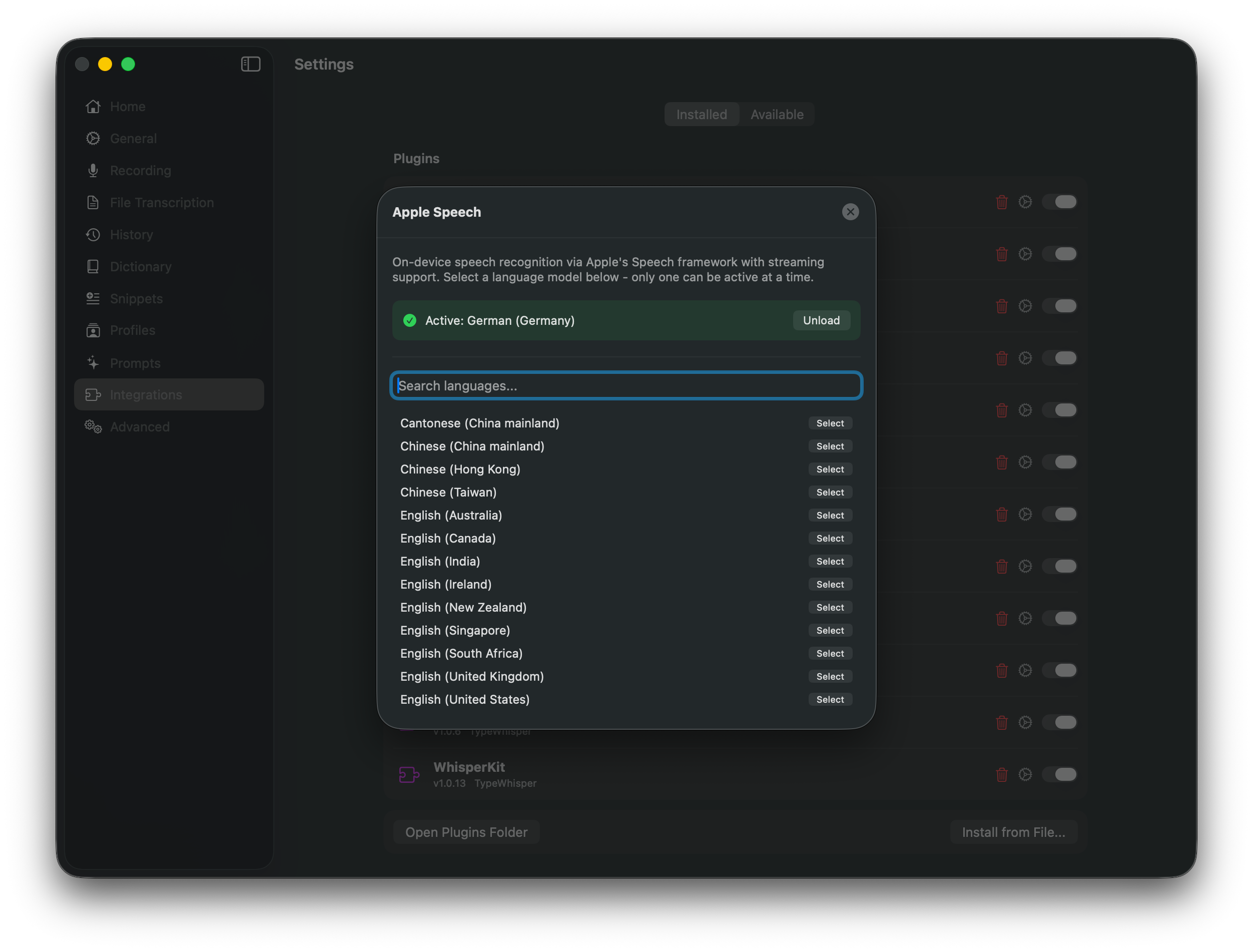Viewport: 1253px width, 952px height.
Task: Click the WhisperKit plugin puzzle-piece icon
Action: 409,774
